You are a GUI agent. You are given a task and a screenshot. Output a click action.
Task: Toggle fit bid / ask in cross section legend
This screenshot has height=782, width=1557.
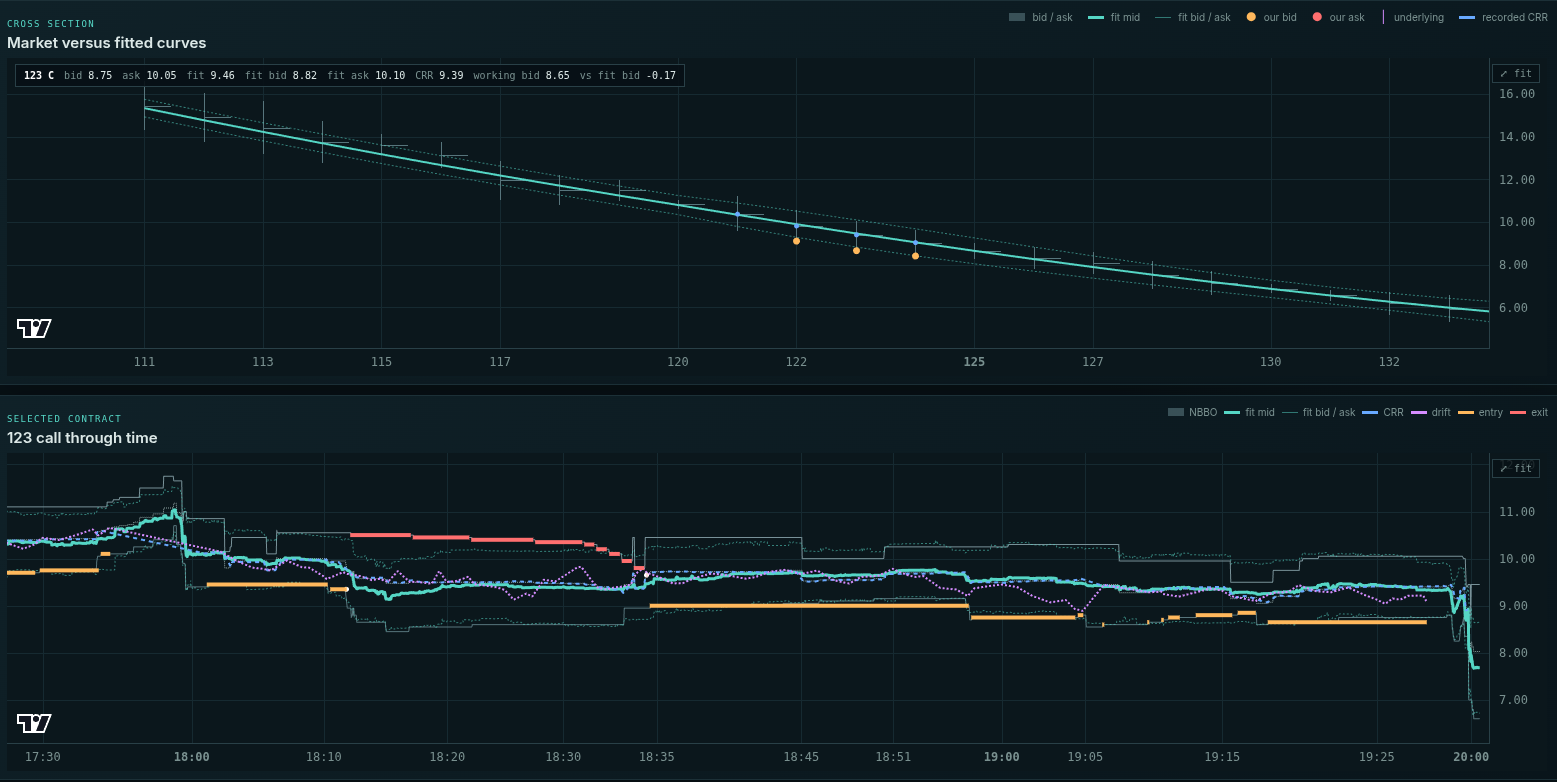(1193, 17)
